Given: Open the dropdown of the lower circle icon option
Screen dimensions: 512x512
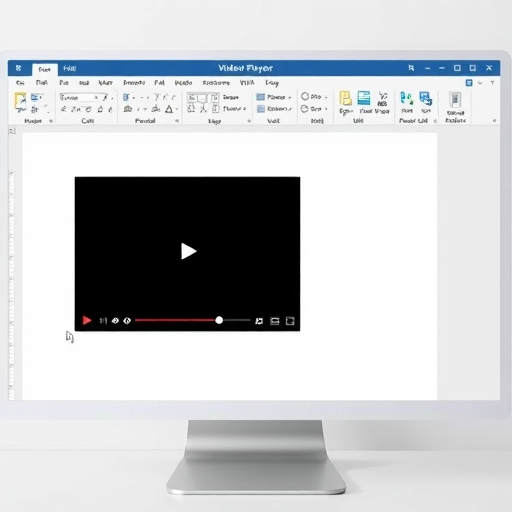Looking at the screenshot, I should pos(326,109).
